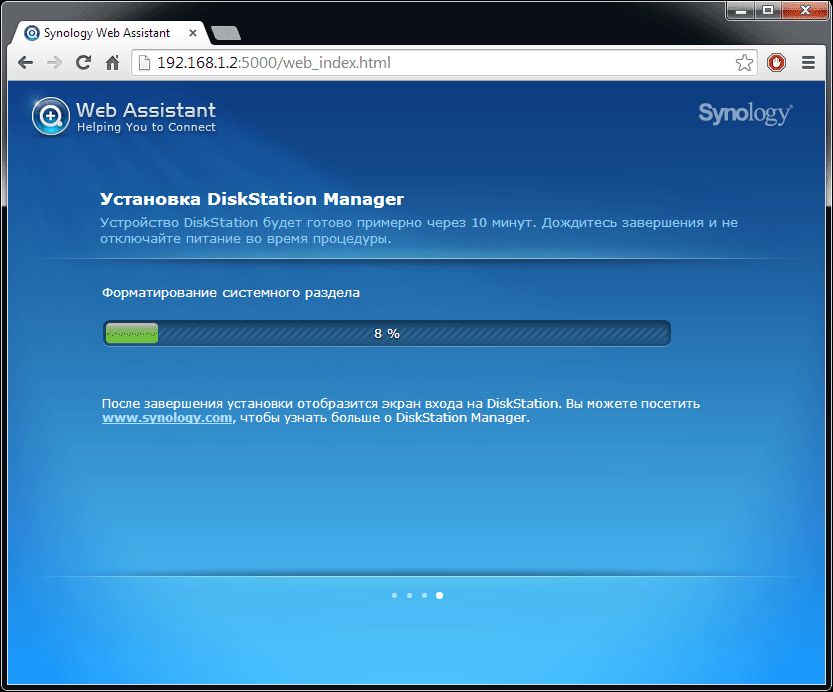The width and height of the screenshot is (833, 692).
Task: Close the browser window
Action: point(805,10)
